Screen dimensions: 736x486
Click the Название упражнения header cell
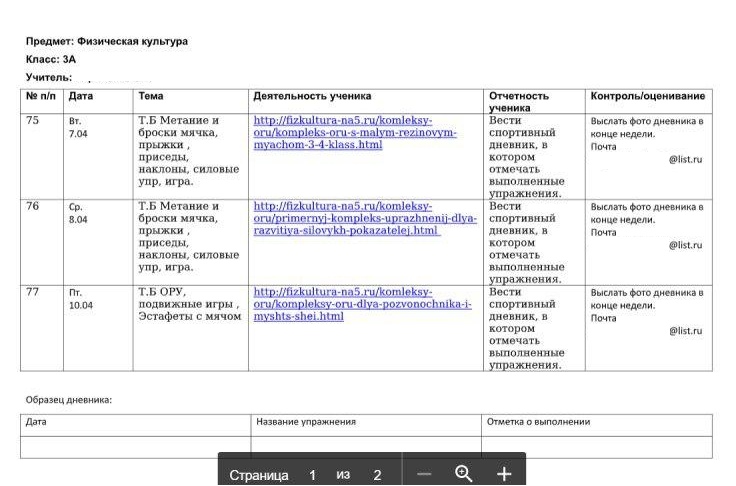[366, 425]
